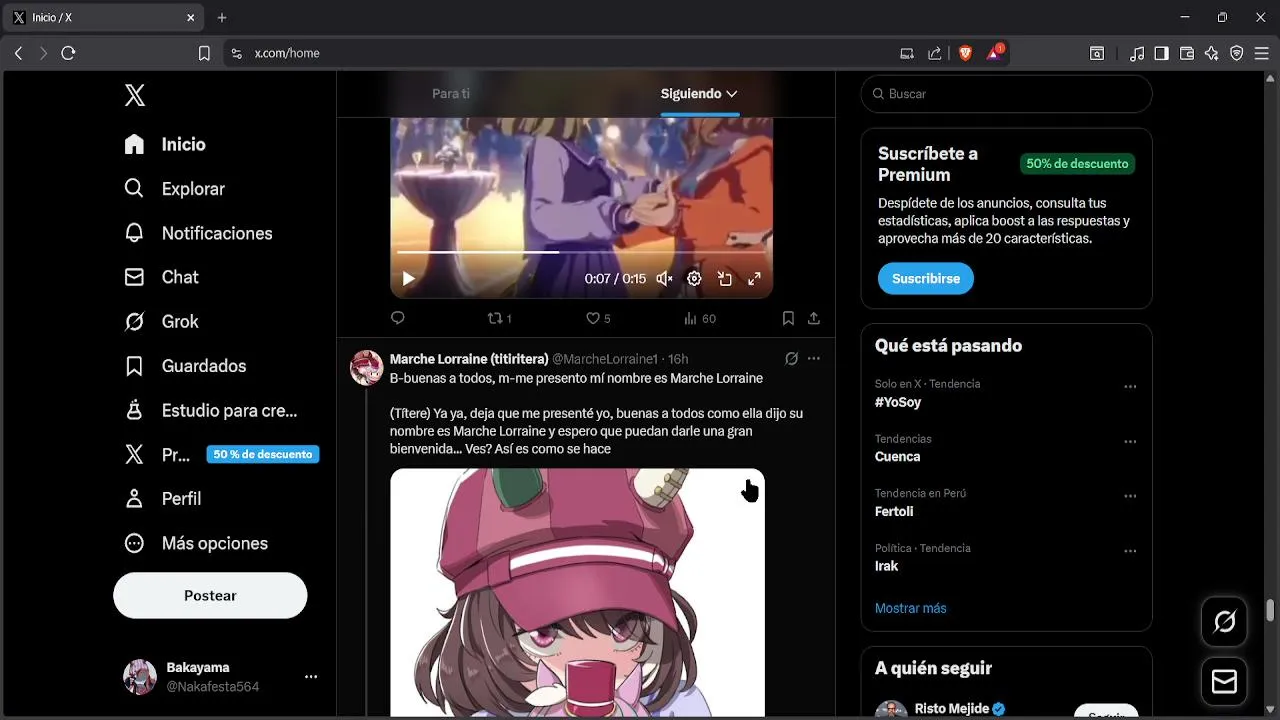Share this page icon in address bar
Image resolution: width=1280 pixels, height=720 pixels.
tap(935, 53)
